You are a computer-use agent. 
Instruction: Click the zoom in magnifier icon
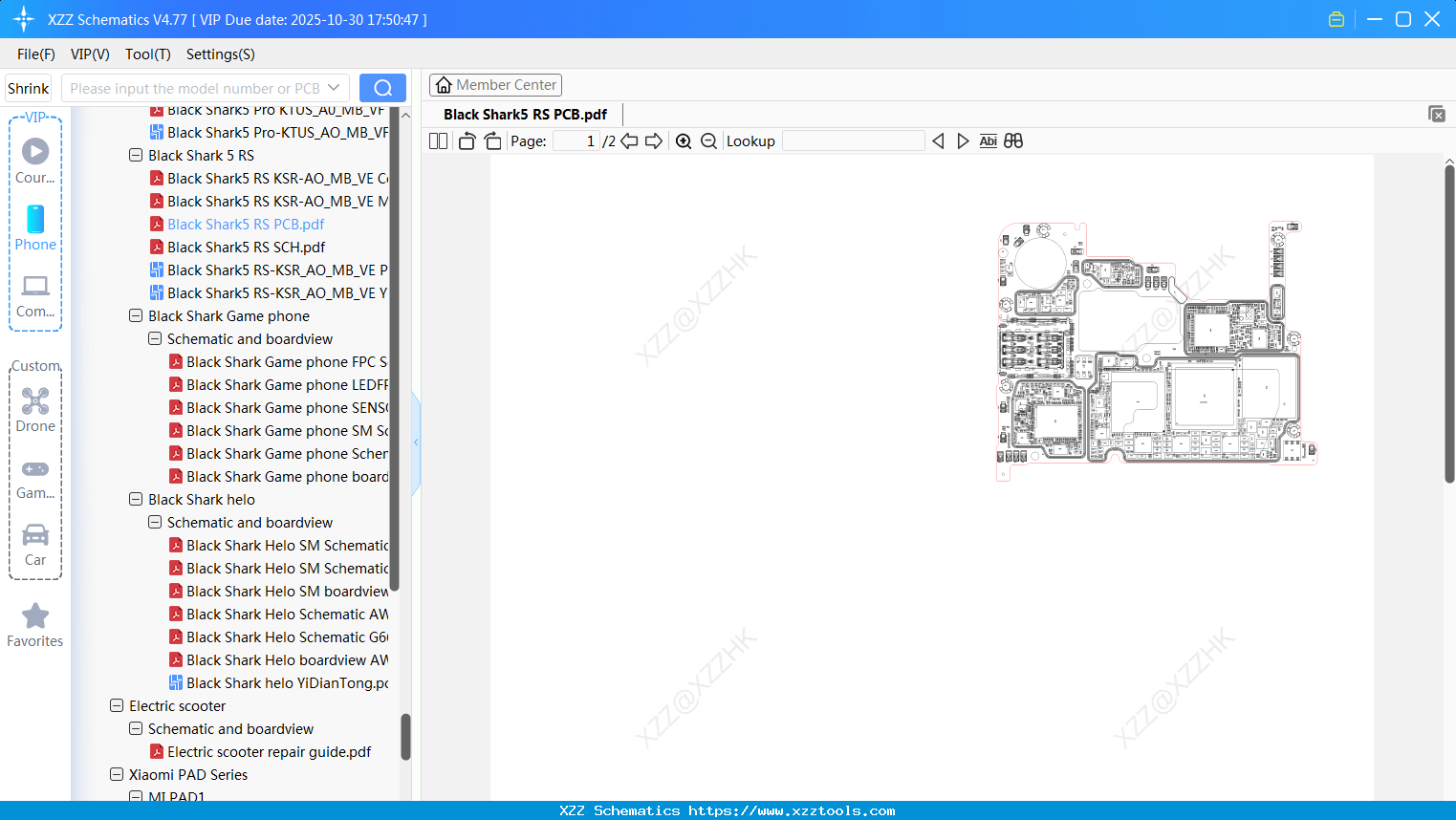(x=684, y=141)
